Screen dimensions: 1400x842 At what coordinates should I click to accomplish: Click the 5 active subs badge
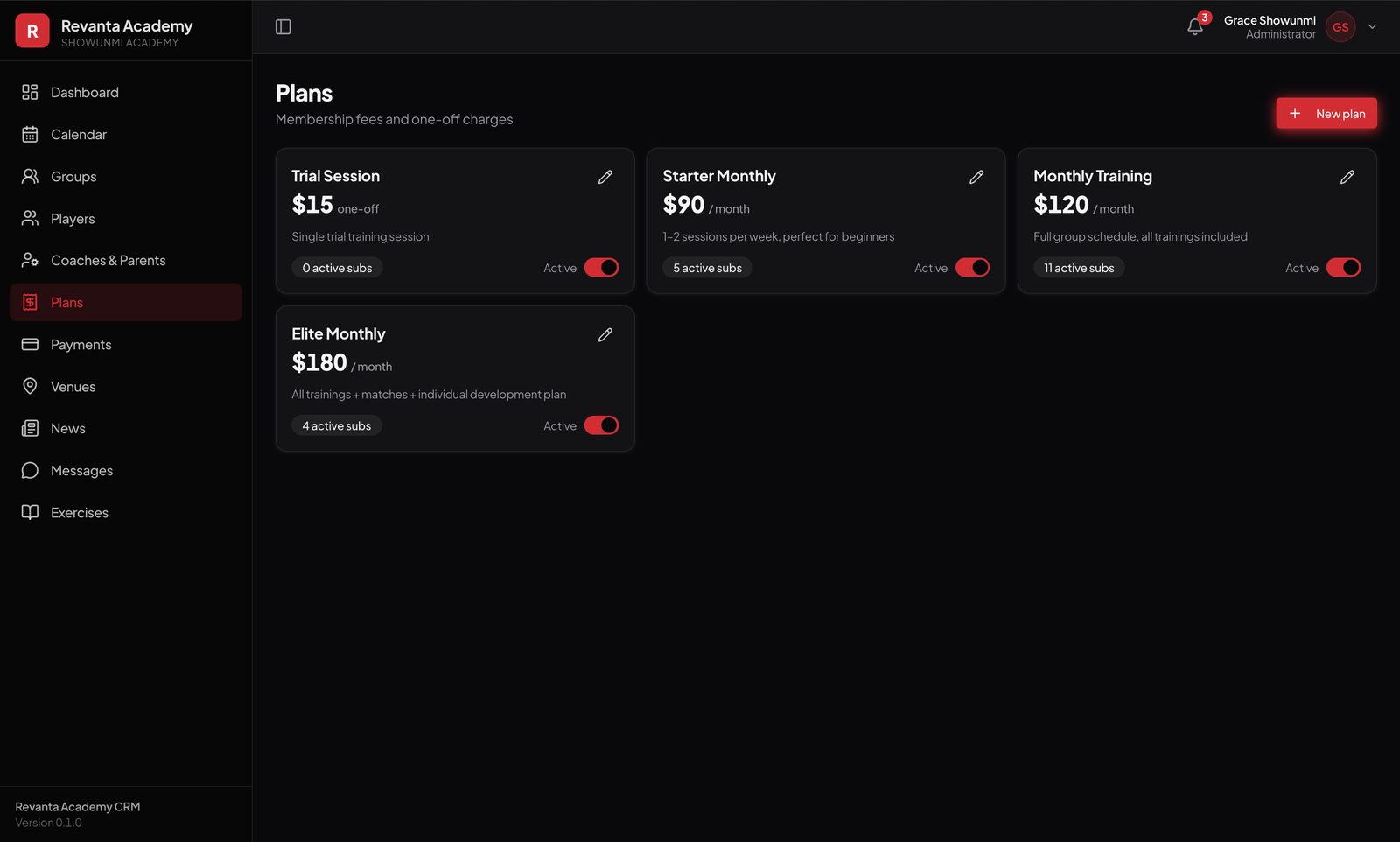click(707, 268)
